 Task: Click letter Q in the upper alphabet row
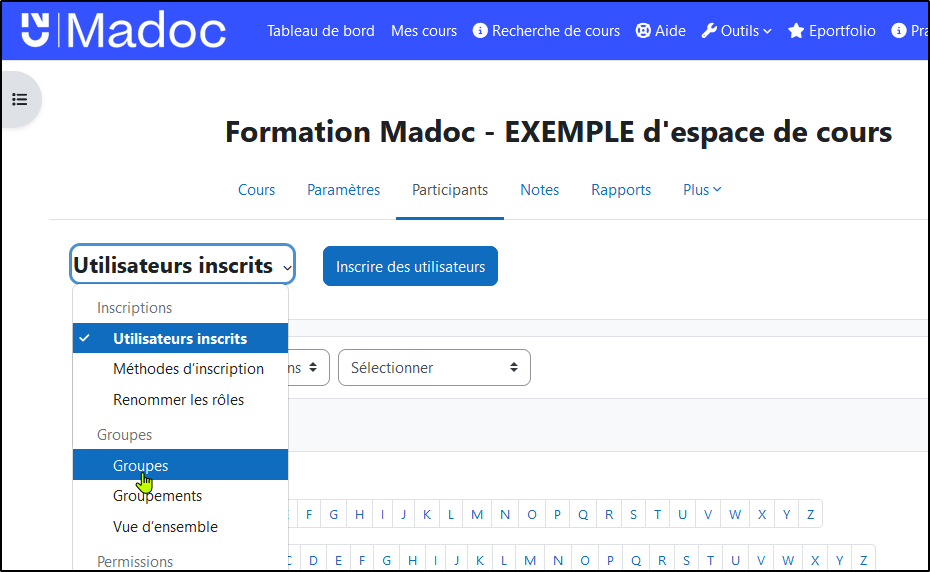pyautogui.click(x=583, y=514)
